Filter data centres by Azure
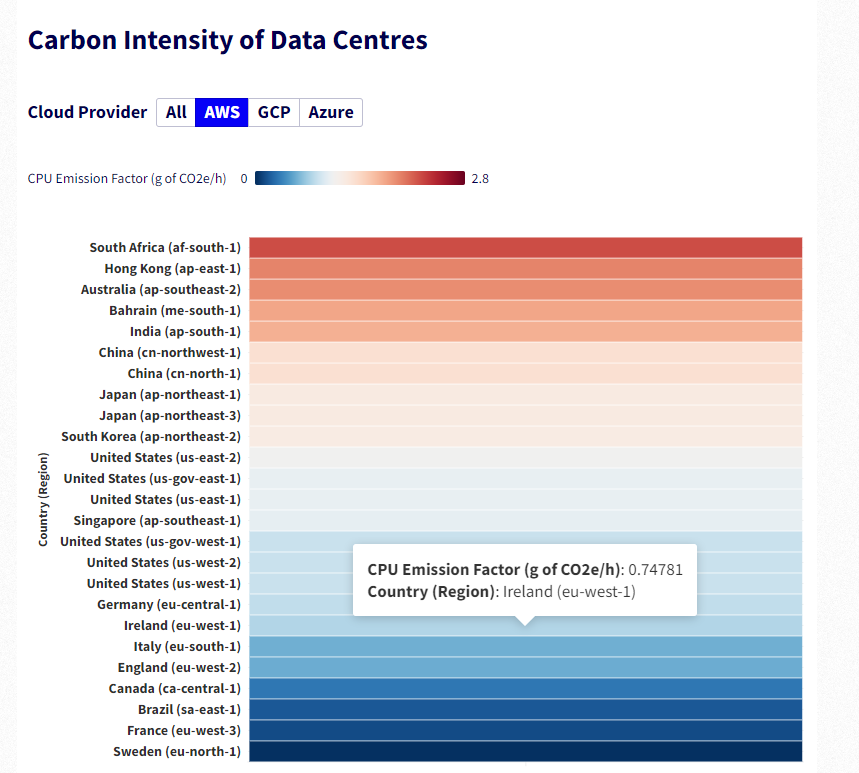The height and width of the screenshot is (773, 859). pyautogui.click(x=330, y=112)
